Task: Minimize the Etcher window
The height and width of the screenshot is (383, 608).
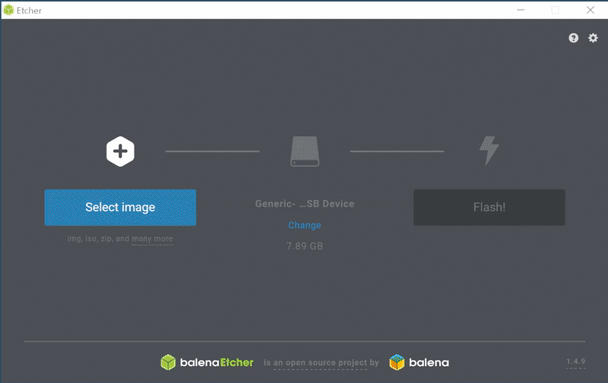Action: (x=521, y=10)
